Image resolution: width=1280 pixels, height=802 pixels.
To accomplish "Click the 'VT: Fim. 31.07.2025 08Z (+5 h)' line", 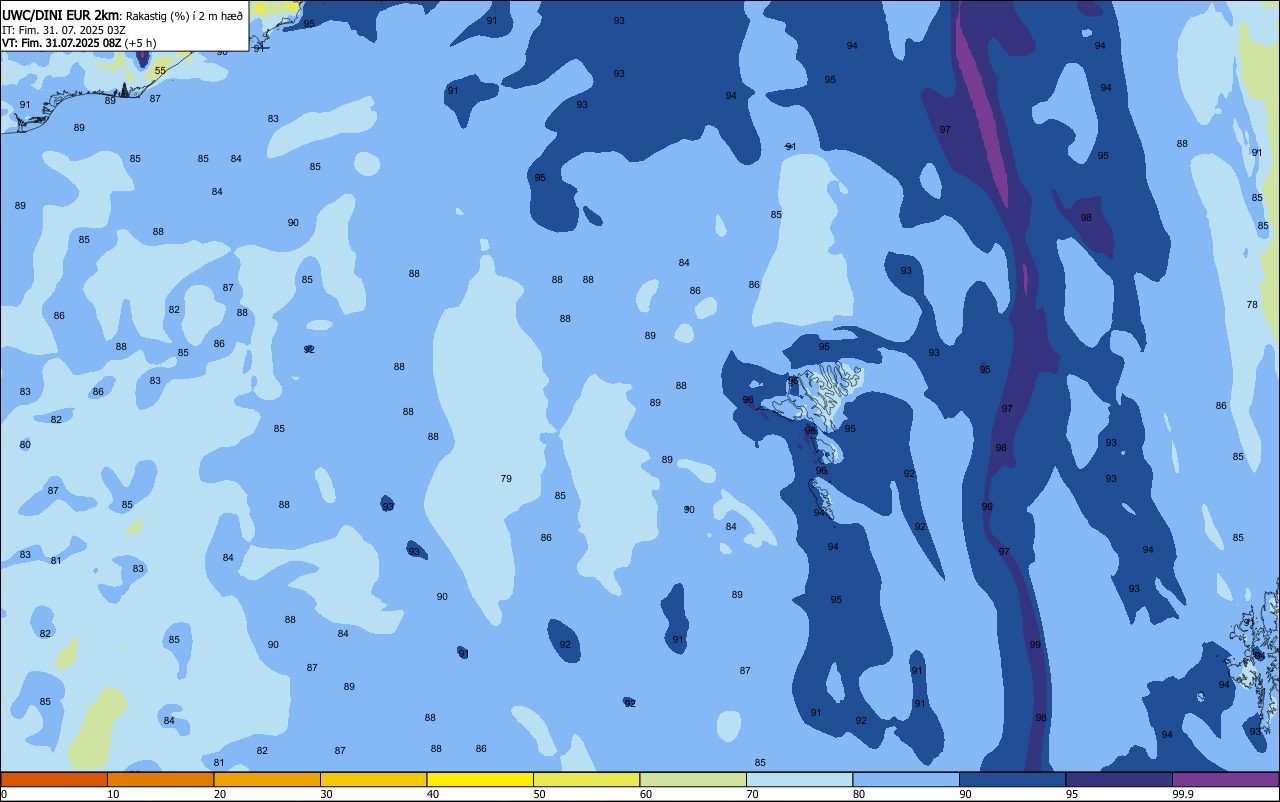I will tap(79, 43).
